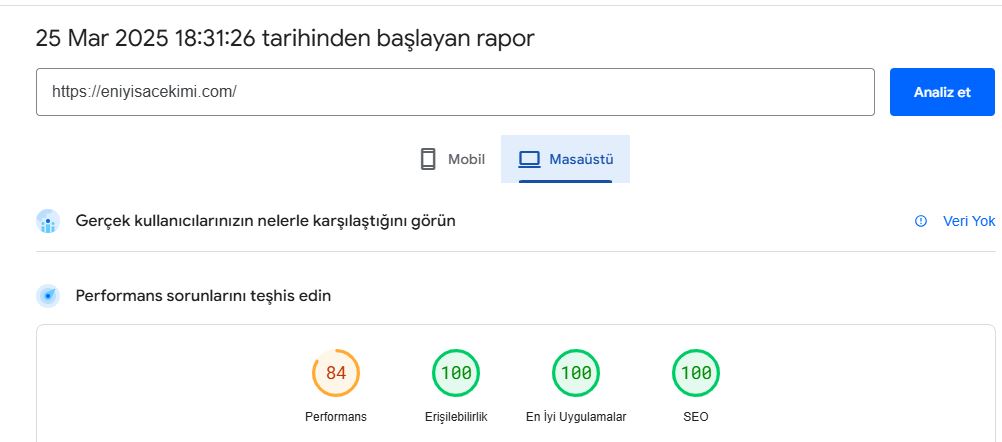This screenshot has height=442, width=1002.
Task: Select the Masaüstü tab
Action: [566, 159]
